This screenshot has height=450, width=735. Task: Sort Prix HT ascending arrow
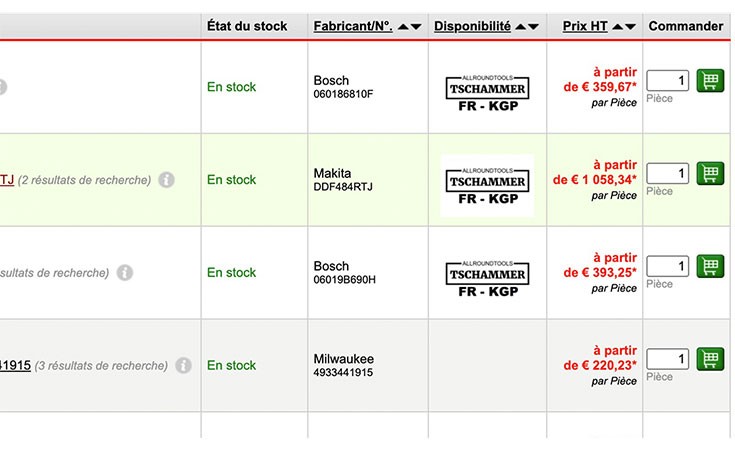pos(618,27)
